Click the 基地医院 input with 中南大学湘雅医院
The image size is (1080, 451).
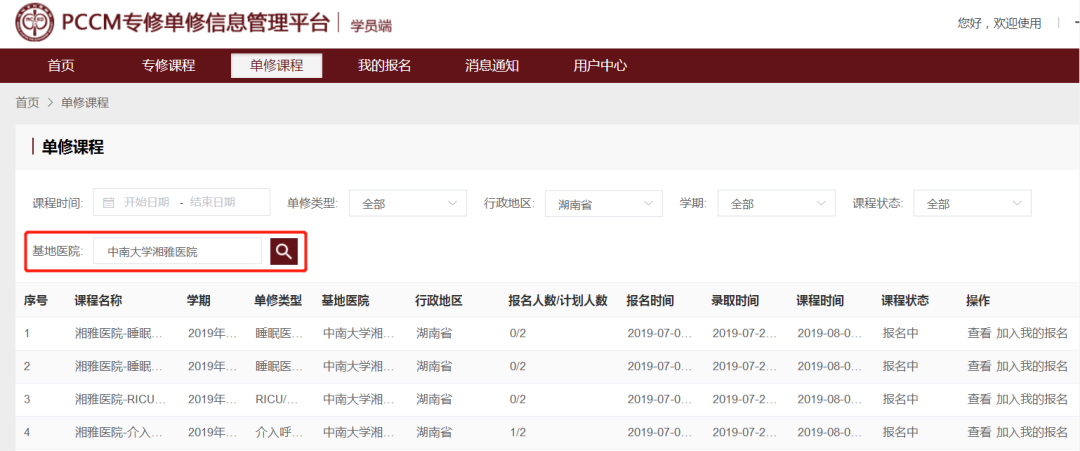[178, 251]
